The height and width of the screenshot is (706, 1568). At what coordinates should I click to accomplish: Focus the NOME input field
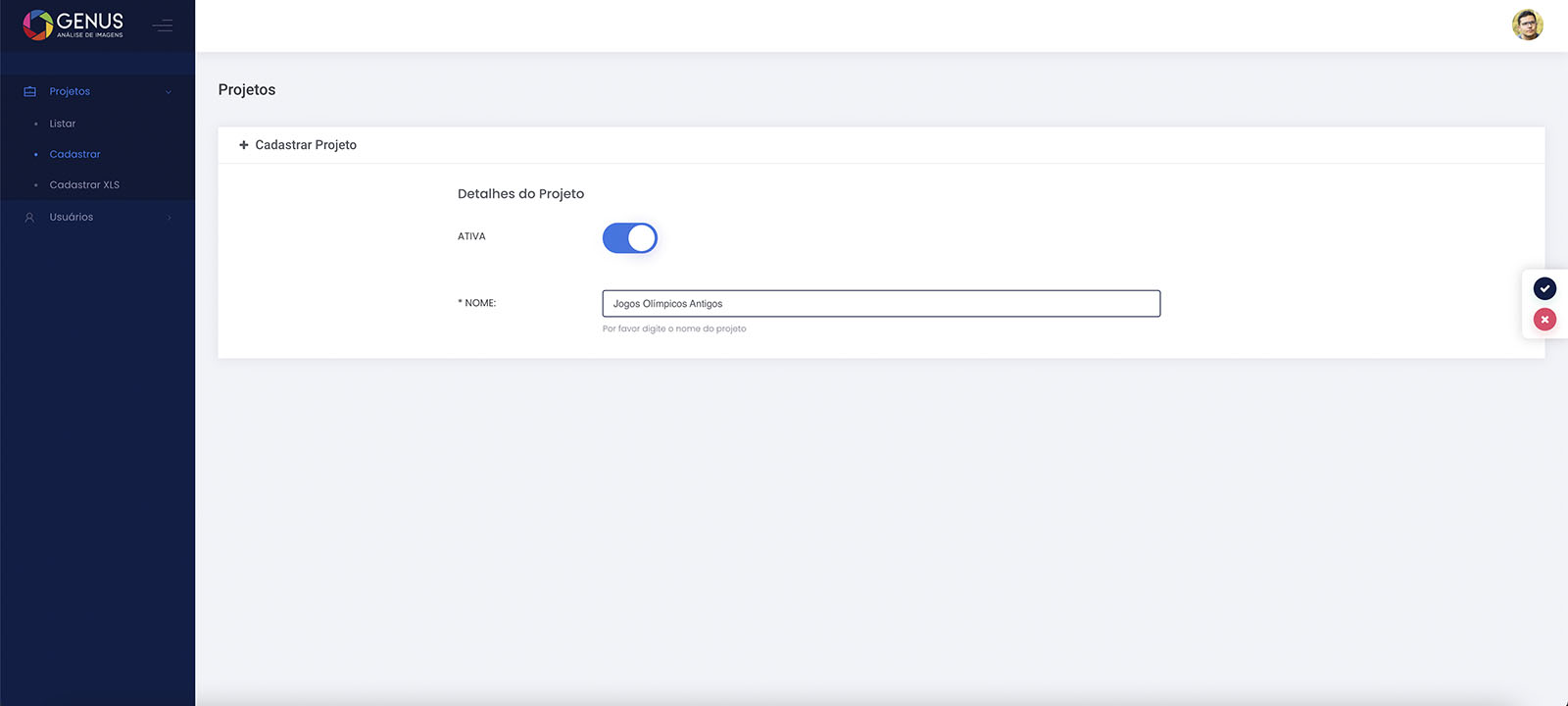click(x=880, y=304)
